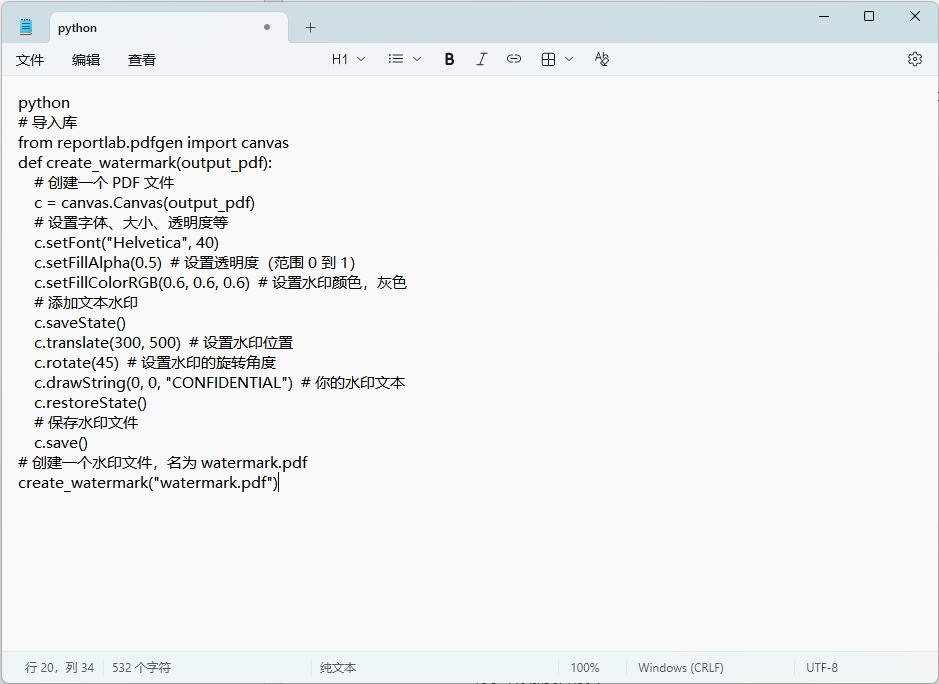Click the c.rotate(45) line
This screenshot has height=684, width=939.
click(155, 363)
